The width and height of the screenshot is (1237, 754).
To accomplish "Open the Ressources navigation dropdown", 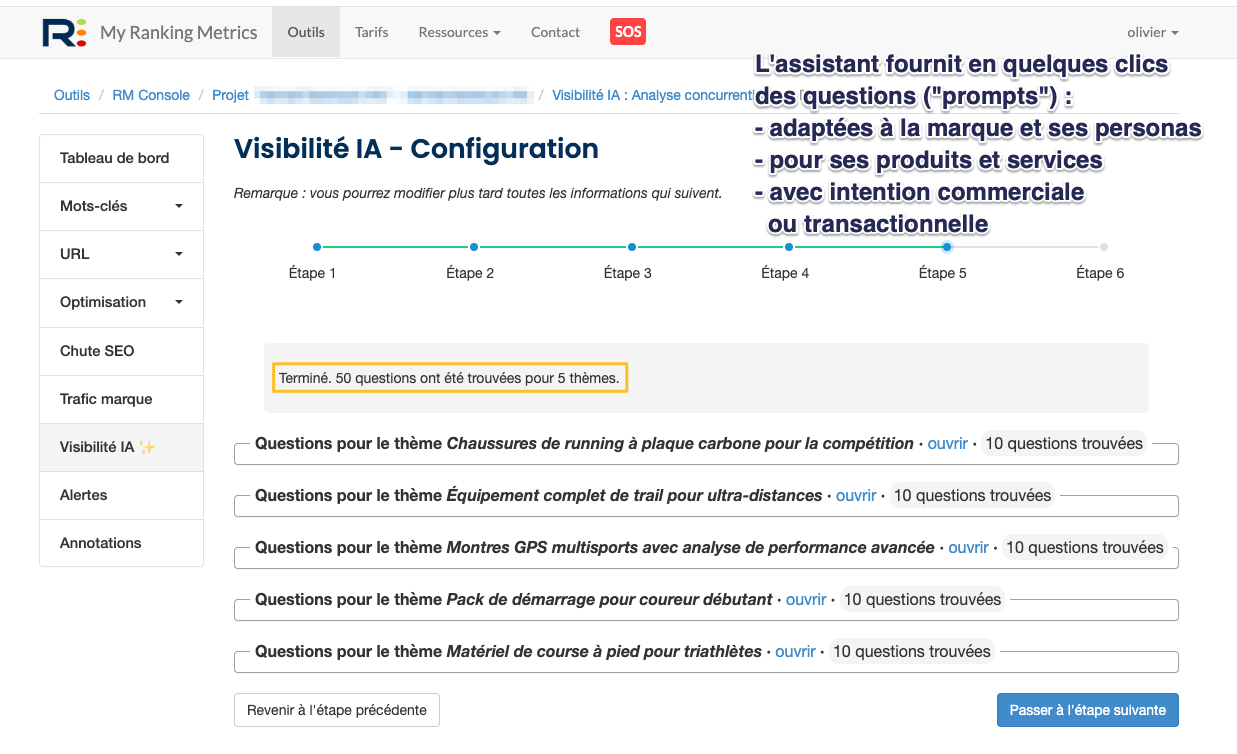I will (458, 31).
